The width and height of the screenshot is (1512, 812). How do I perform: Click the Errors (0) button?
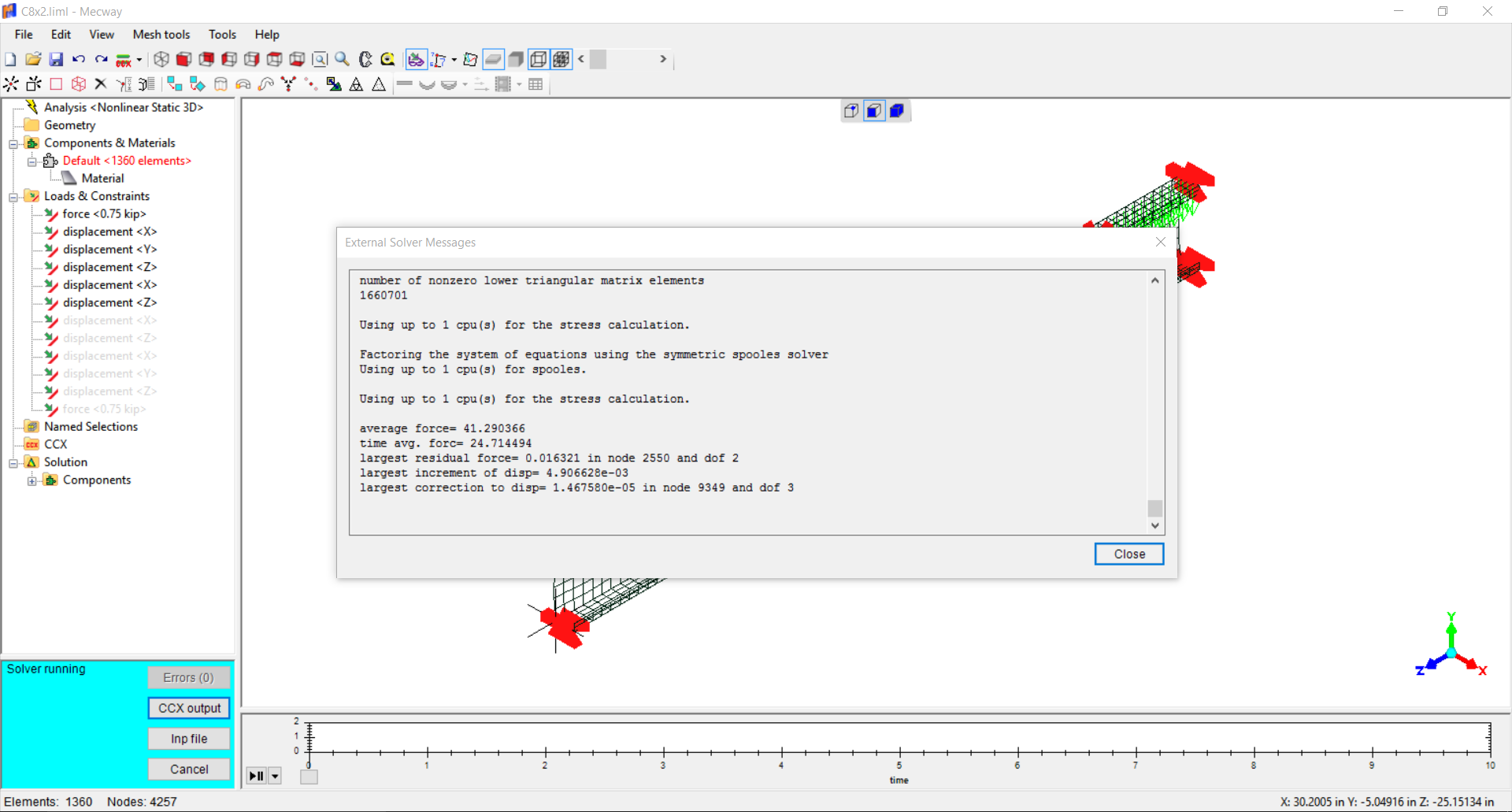pos(189,677)
